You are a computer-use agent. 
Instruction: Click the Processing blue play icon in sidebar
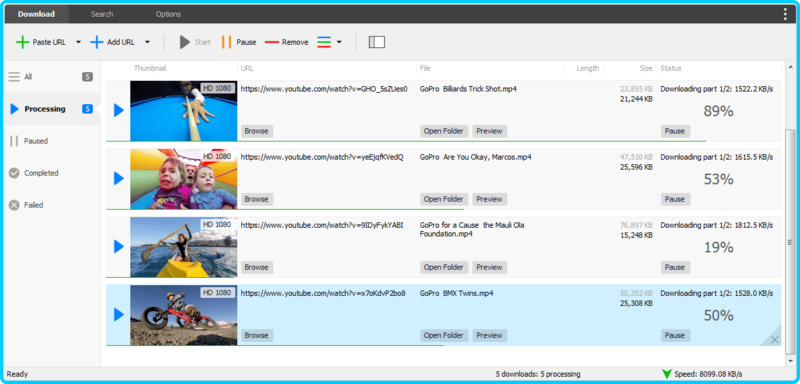pos(14,109)
